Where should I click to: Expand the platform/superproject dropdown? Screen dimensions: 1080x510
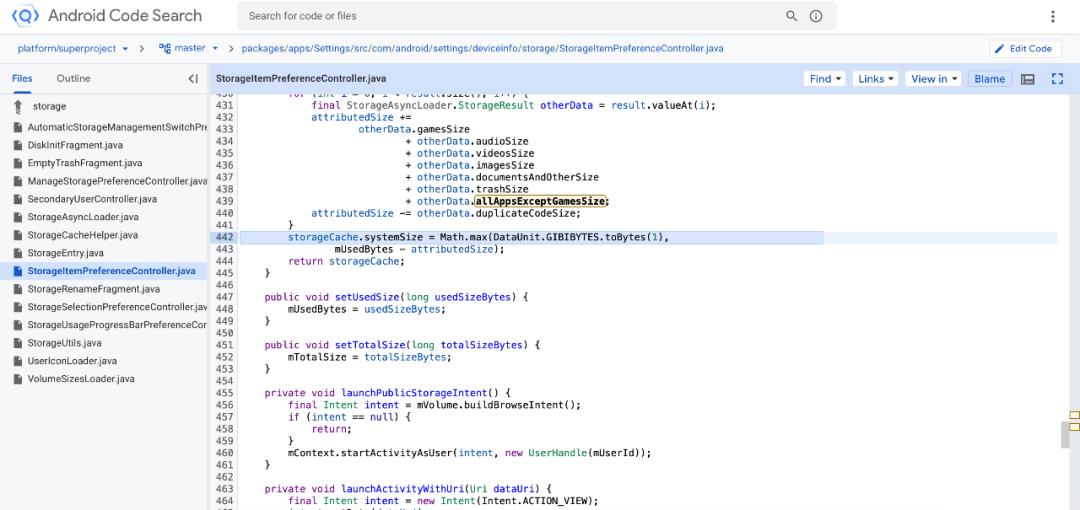73,48
